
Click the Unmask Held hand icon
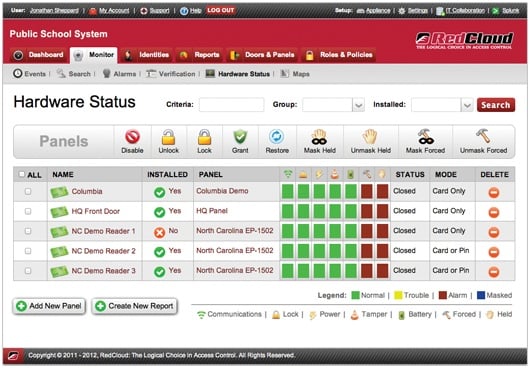[370, 137]
